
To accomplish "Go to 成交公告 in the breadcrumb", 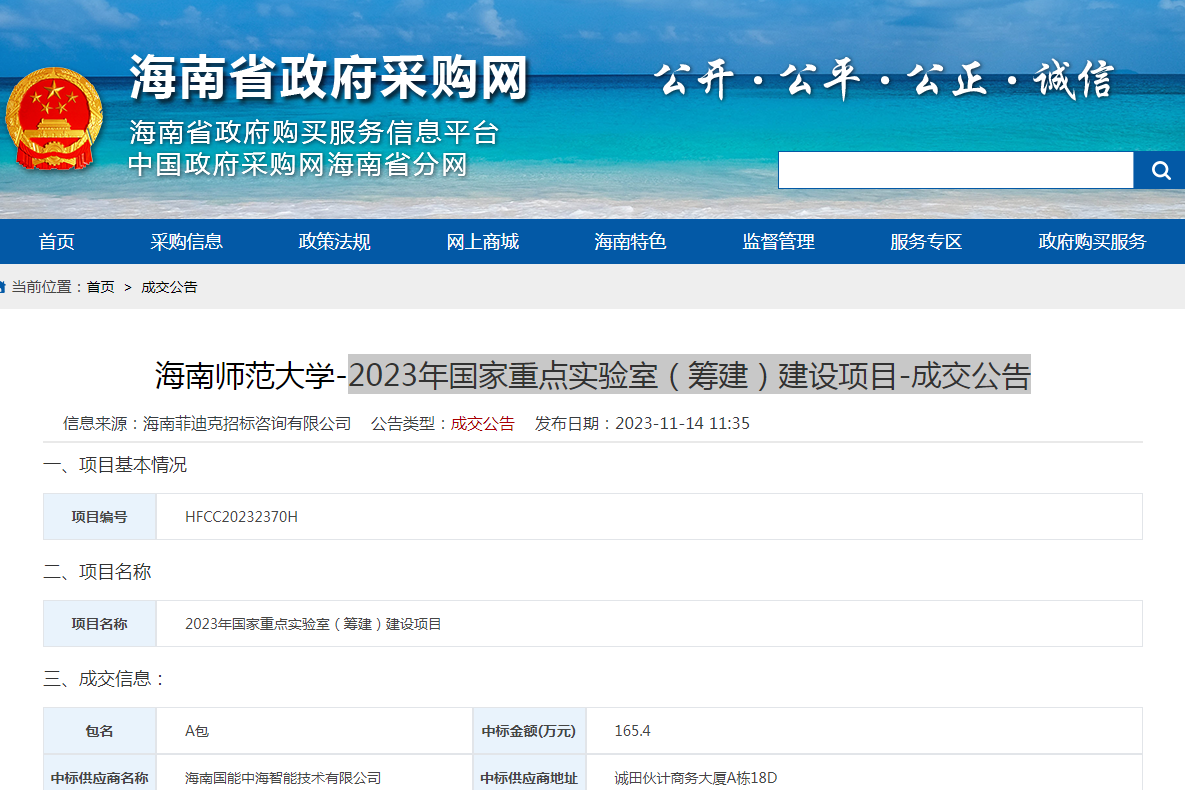I will (169, 287).
